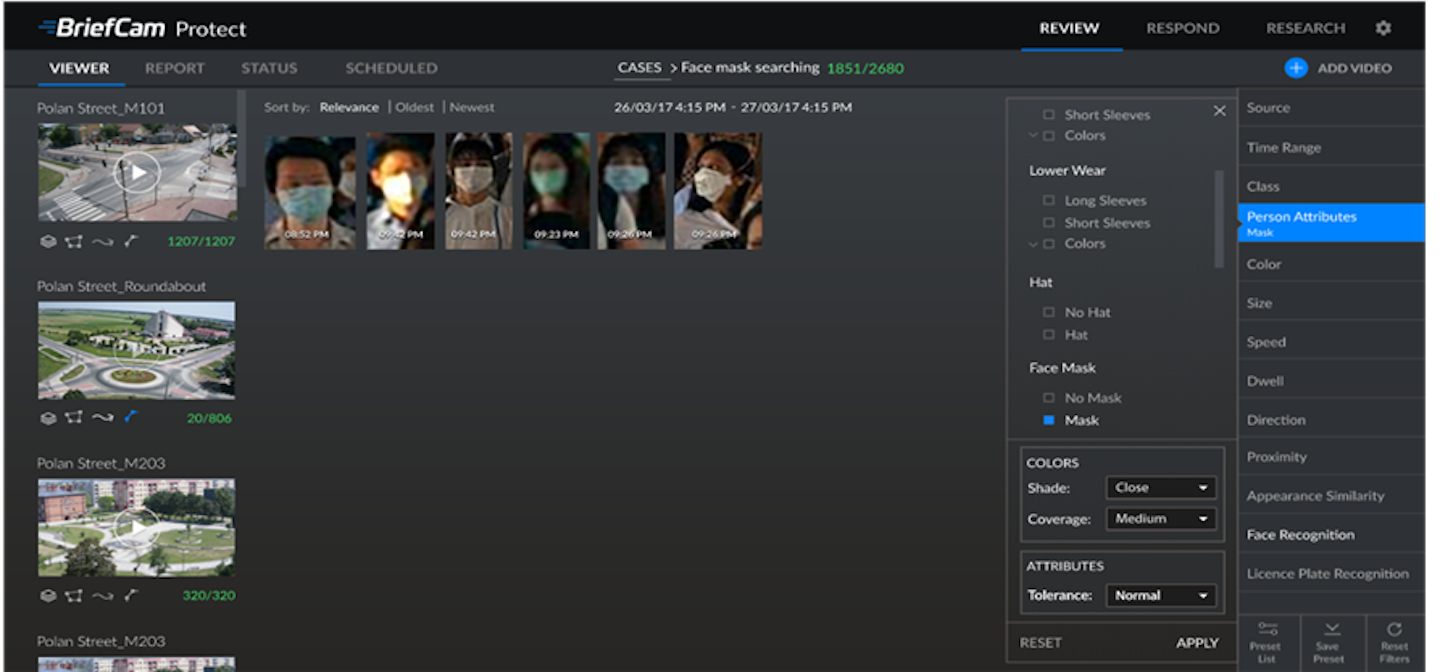The image size is (1440, 672).
Task: Enable Long Sleeves under Lower Wear
Action: coord(1049,200)
